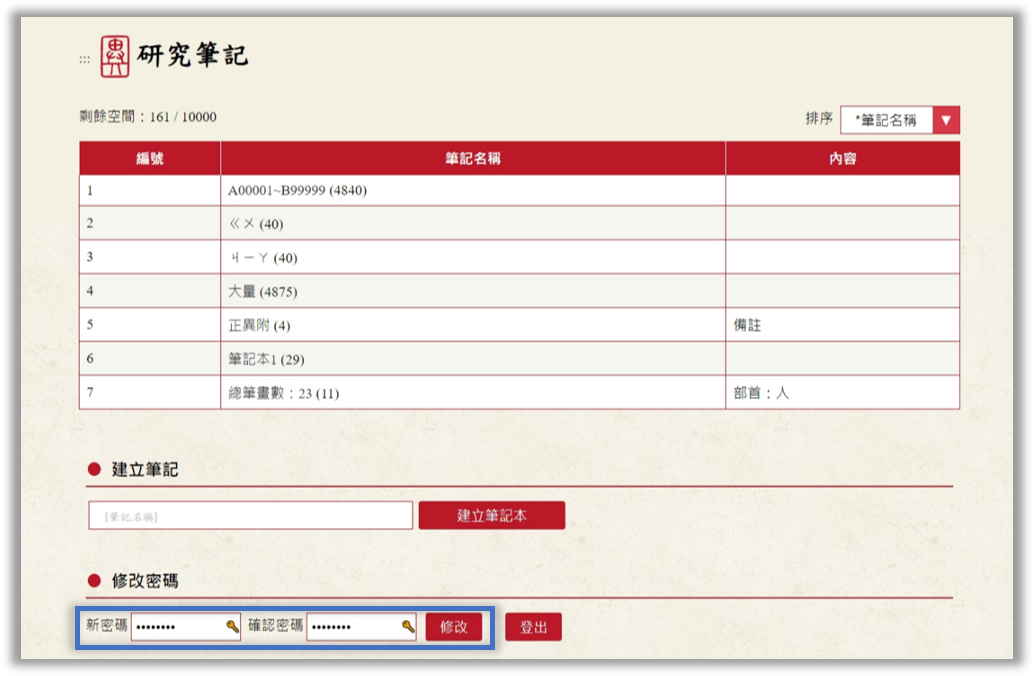Click the ::: accesskey marker beside the title
1034x676 pixels.
coord(86,59)
